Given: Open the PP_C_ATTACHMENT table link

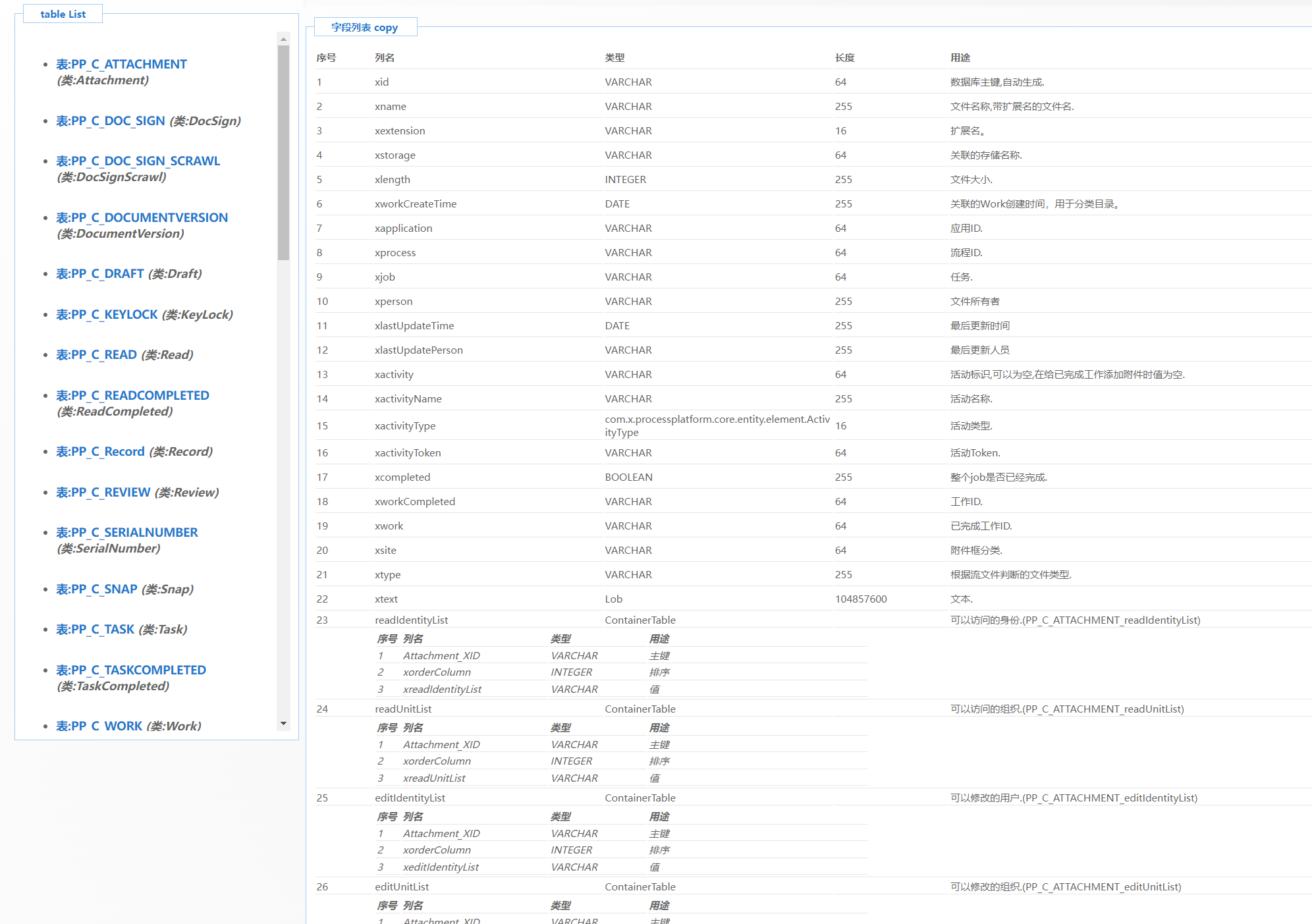Looking at the screenshot, I should (x=121, y=65).
